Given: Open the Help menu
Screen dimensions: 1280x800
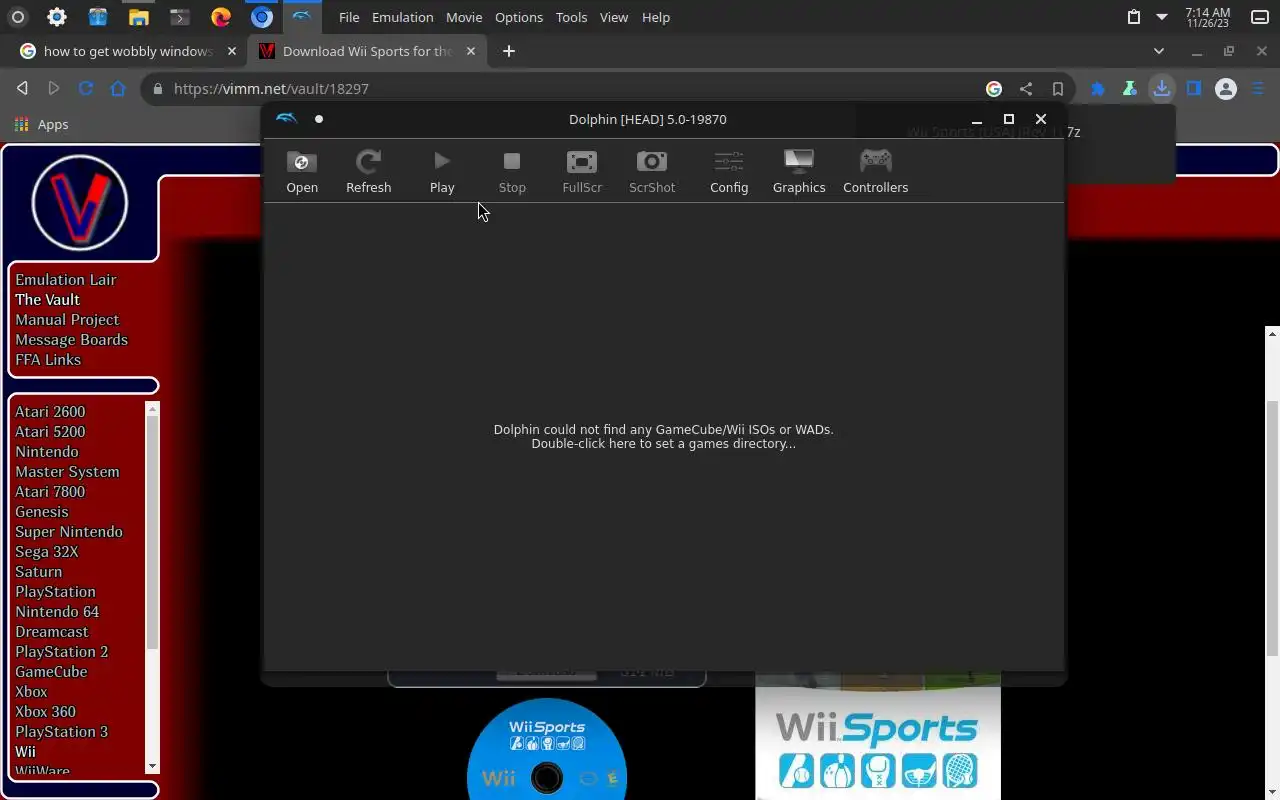Looking at the screenshot, I should point(656,17).
